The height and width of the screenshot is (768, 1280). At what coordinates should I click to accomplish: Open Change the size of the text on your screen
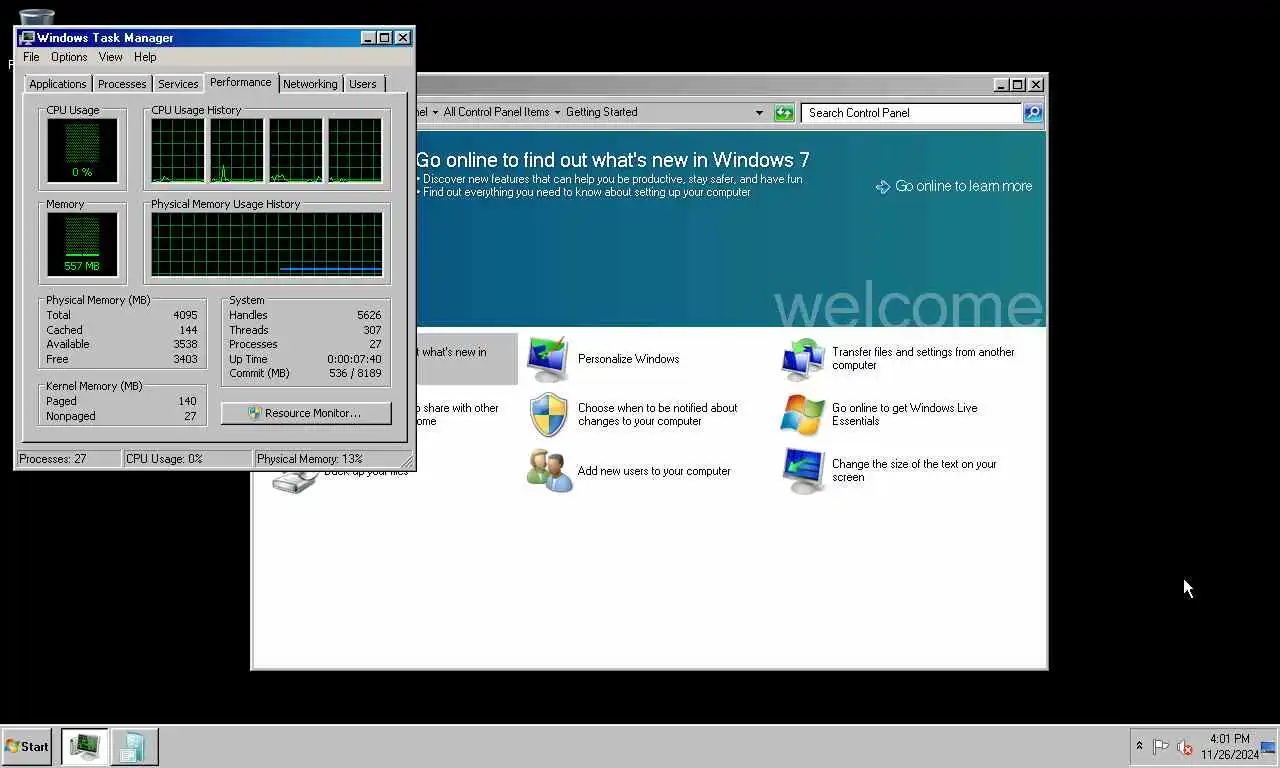click(x=914, y=470)
